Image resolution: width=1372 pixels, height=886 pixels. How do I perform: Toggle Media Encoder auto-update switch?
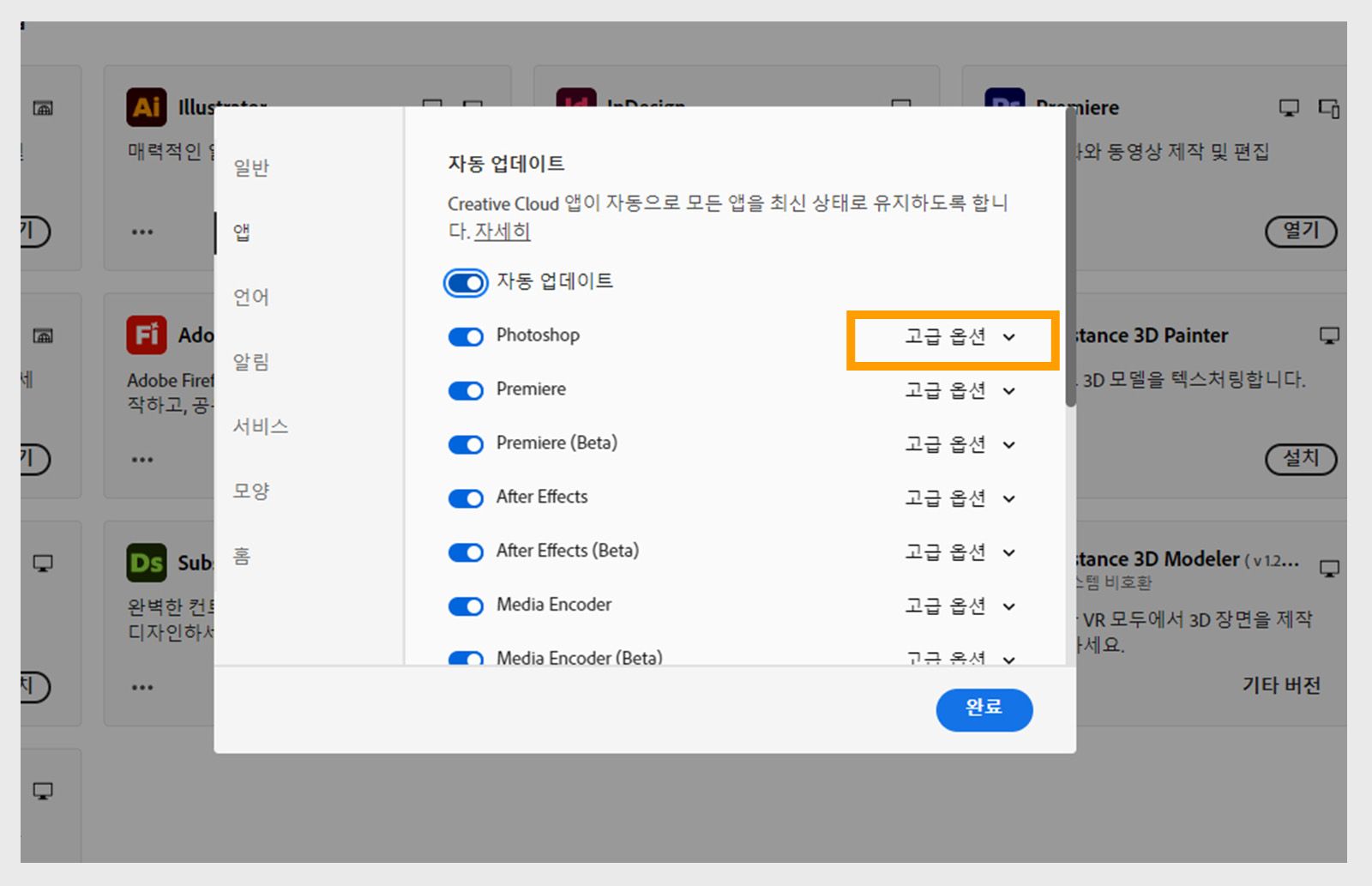(466, 606)
